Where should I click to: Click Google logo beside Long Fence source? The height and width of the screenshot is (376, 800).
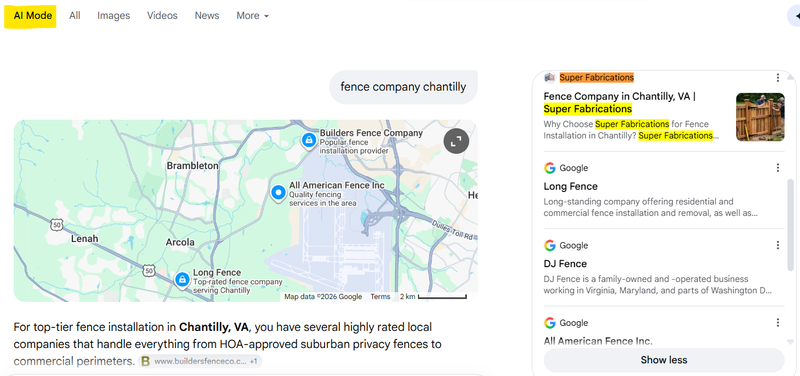click(549, 168)
